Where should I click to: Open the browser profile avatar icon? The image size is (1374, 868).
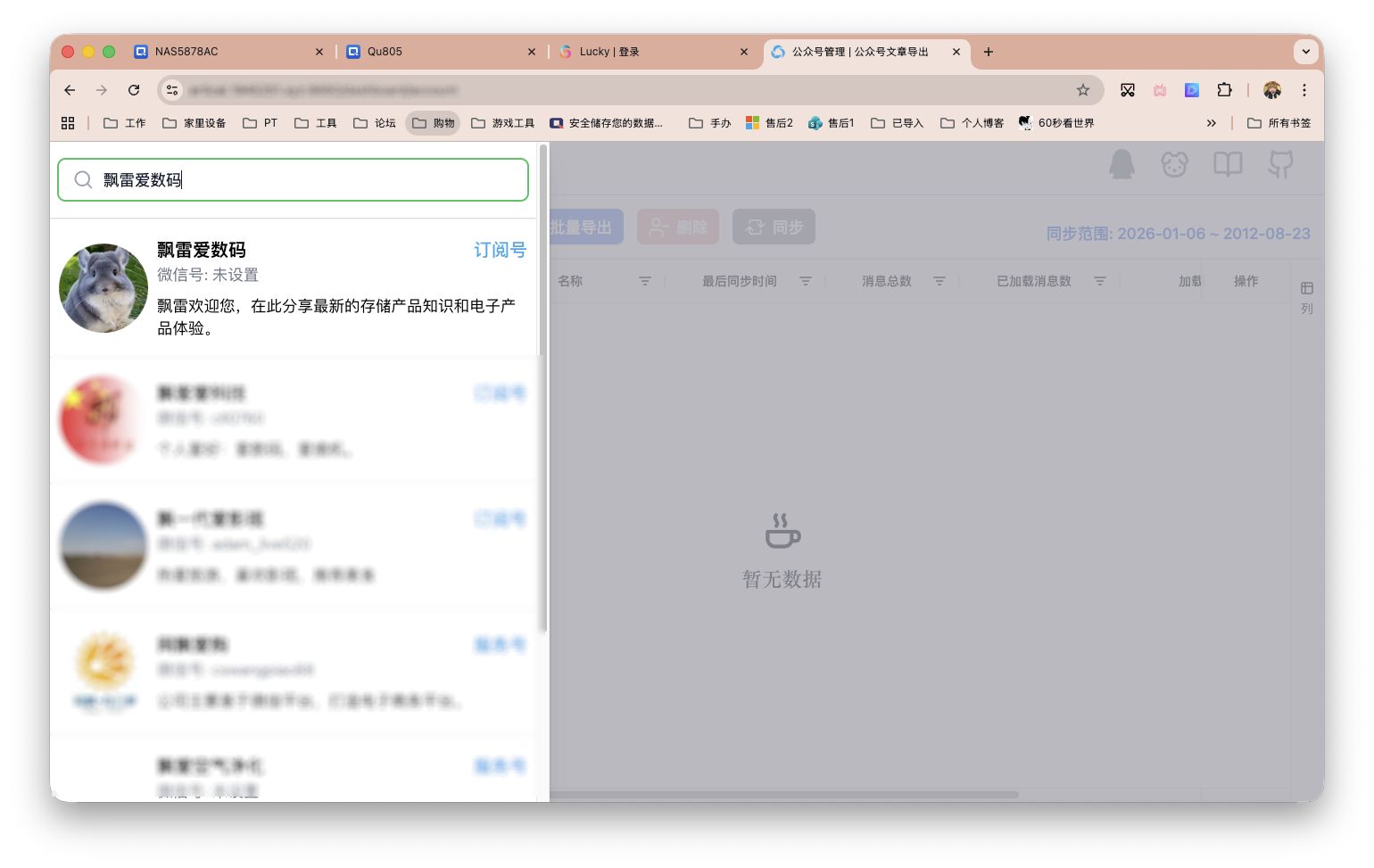click(x=1271, y=89)
